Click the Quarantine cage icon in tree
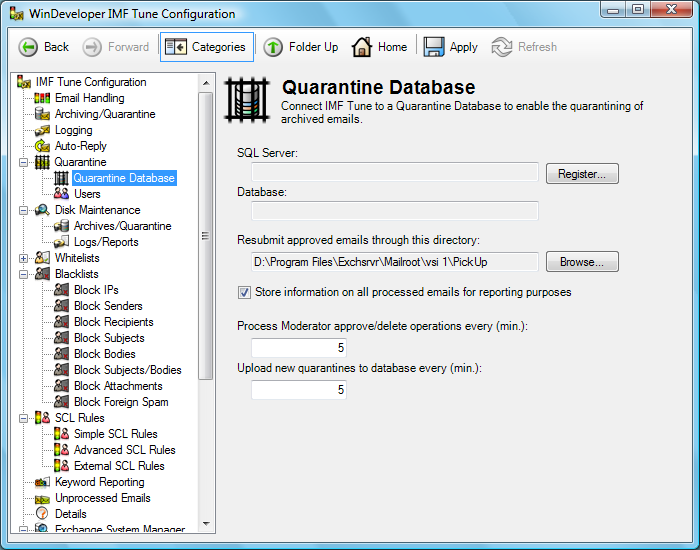700x550 pixels. click(42, 162)
